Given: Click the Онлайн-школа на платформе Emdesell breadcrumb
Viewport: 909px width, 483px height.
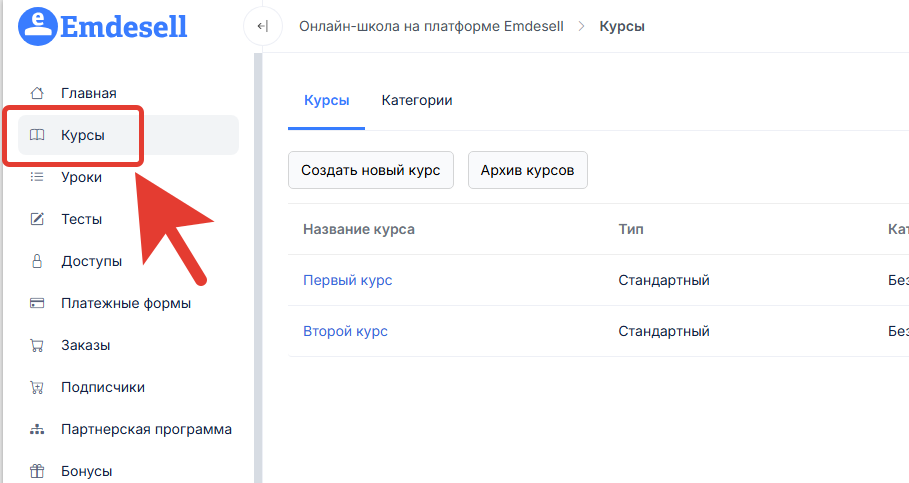Looking at the screenshot, I should [432, 26].
